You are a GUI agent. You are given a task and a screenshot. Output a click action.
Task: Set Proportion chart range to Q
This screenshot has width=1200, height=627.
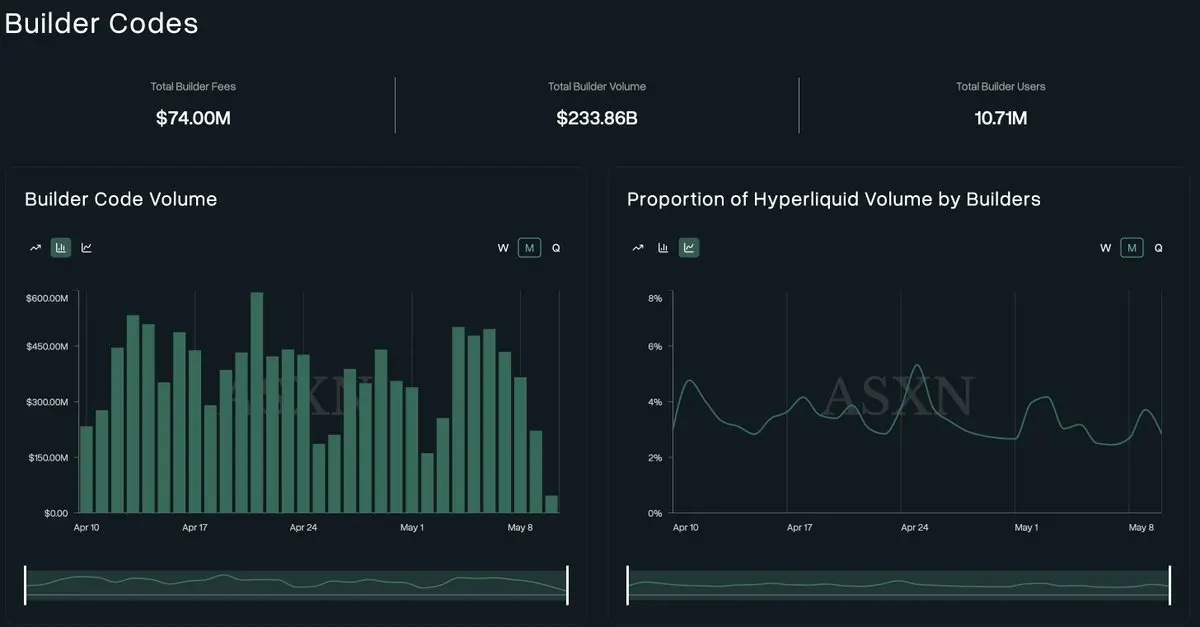[x=1158, y=248]
